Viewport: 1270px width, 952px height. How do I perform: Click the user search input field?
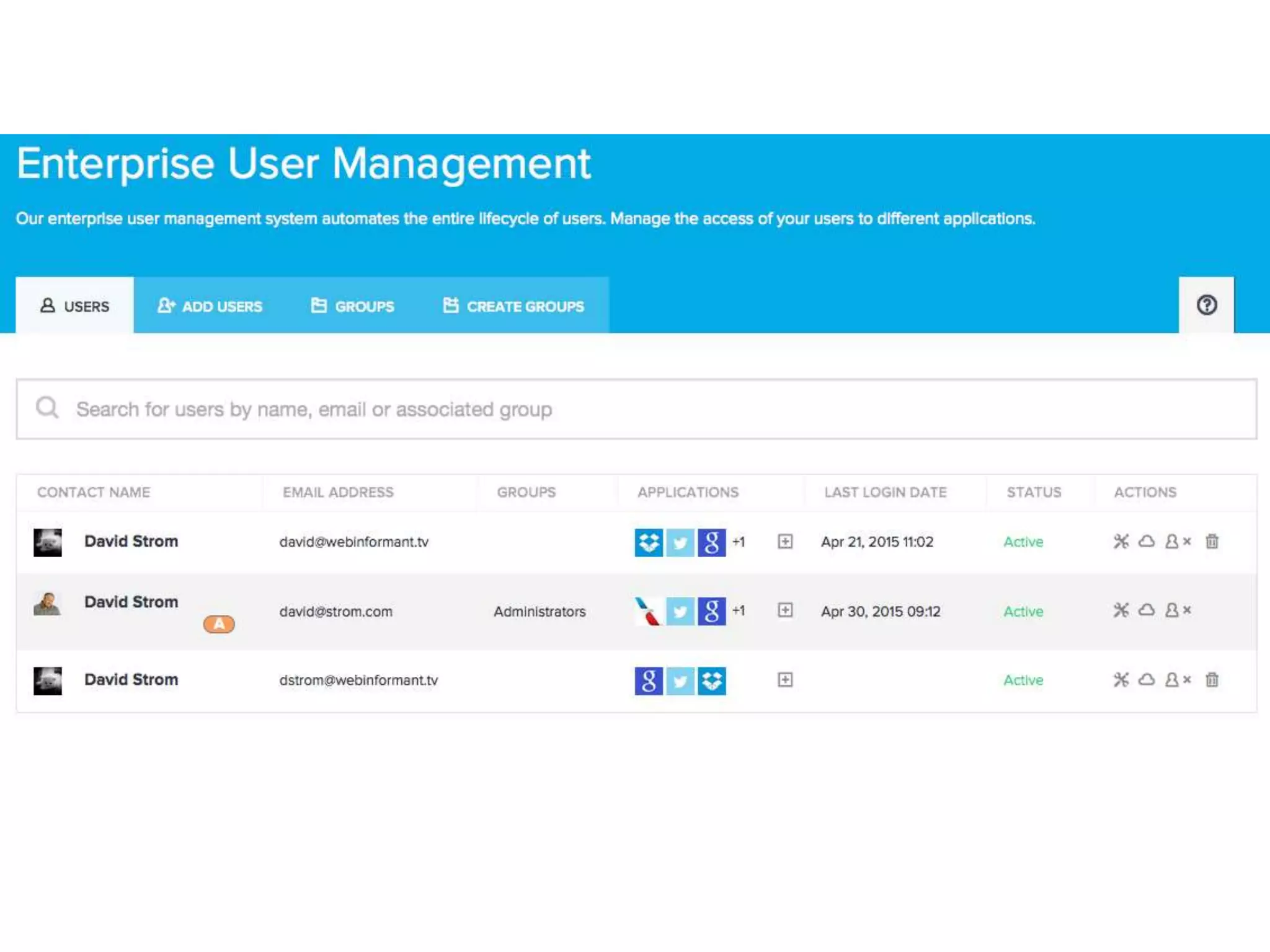(x=636, y=409)
